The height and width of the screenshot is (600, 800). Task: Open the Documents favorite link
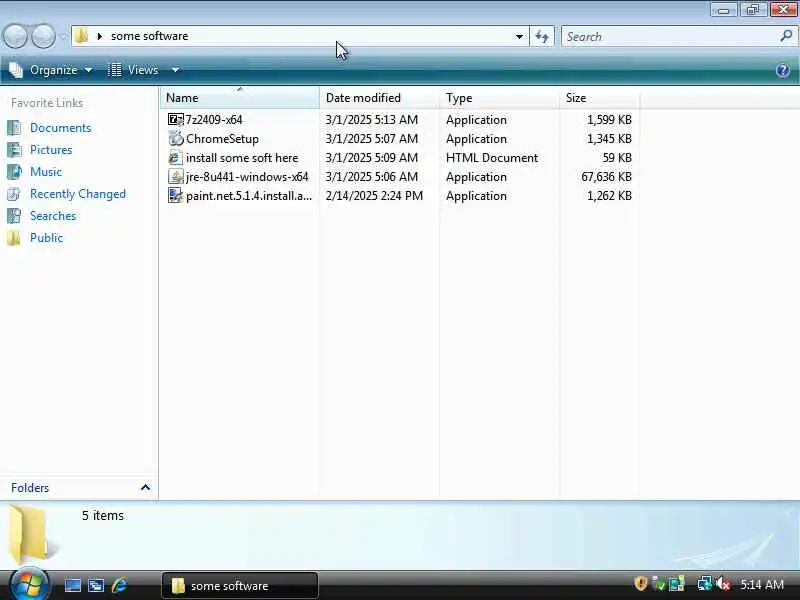pyautogui.click(x=61, y=128)
